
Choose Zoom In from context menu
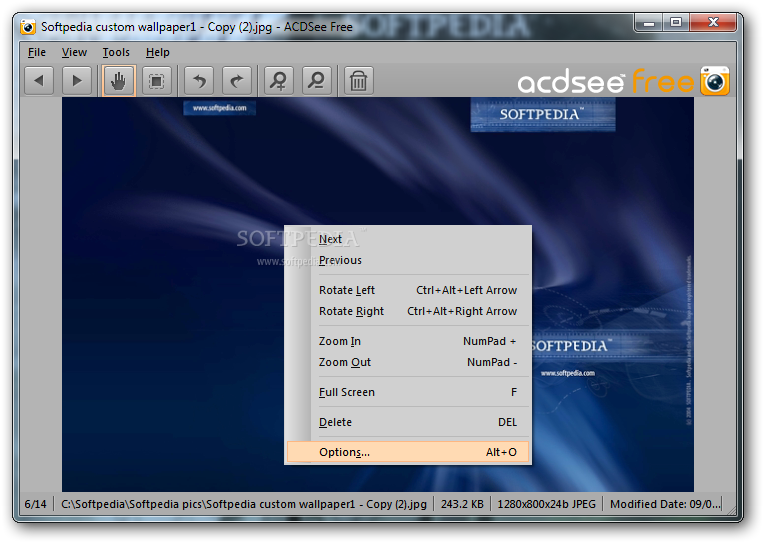click(x=408, y=341)
